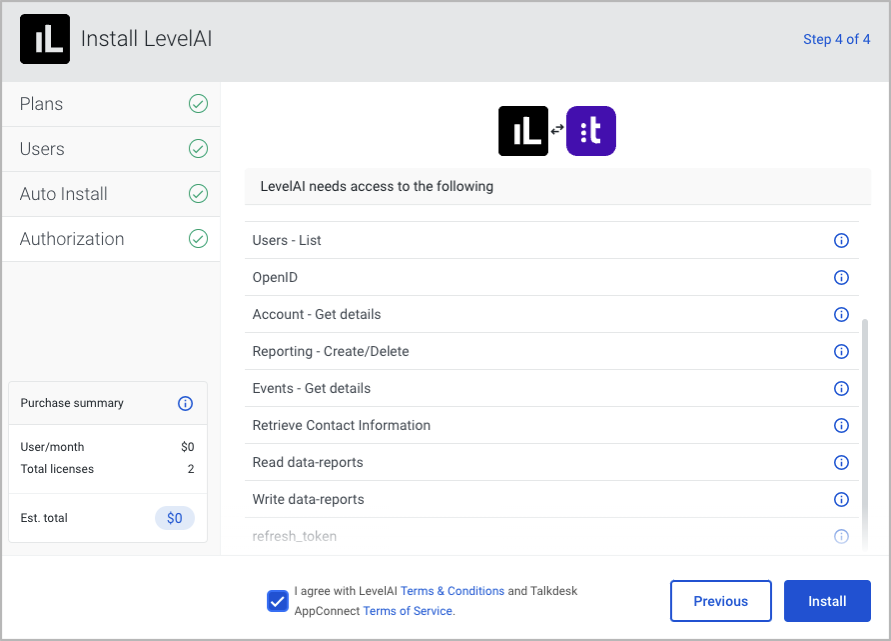Go to the Plans step

pos(111,104)
